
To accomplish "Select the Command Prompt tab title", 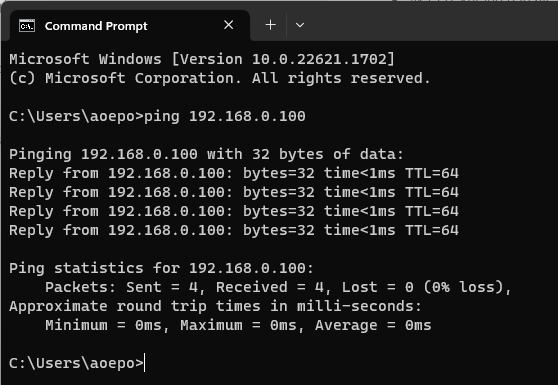I will click(96, 26).
